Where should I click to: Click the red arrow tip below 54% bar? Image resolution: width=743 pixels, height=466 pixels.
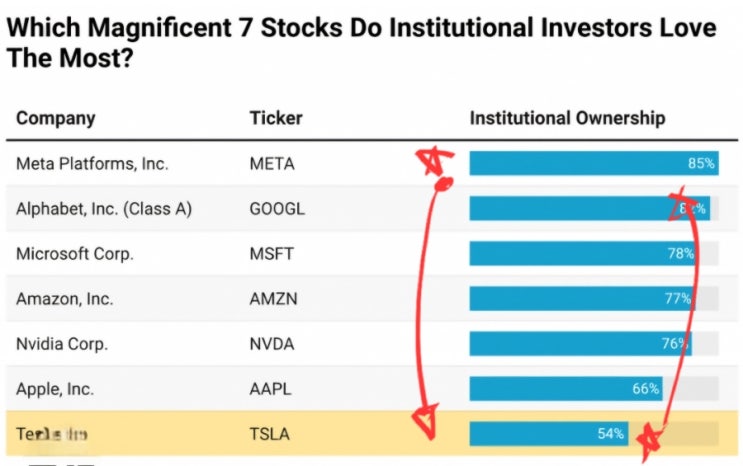pyautogui.click(x=655, y=435)
